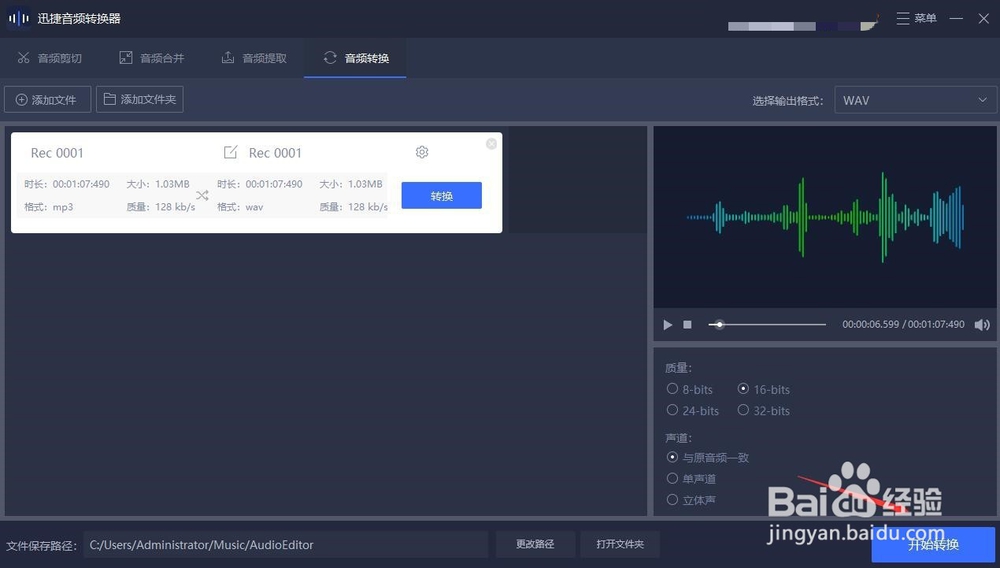This screenshot has height=568, width=1000.
Task: Switch to the 音频合并 tab
Action: coord(152,58)
